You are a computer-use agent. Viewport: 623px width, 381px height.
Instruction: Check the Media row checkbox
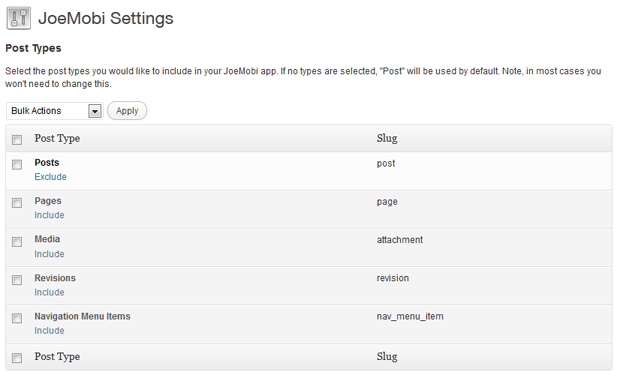(17, 242)
